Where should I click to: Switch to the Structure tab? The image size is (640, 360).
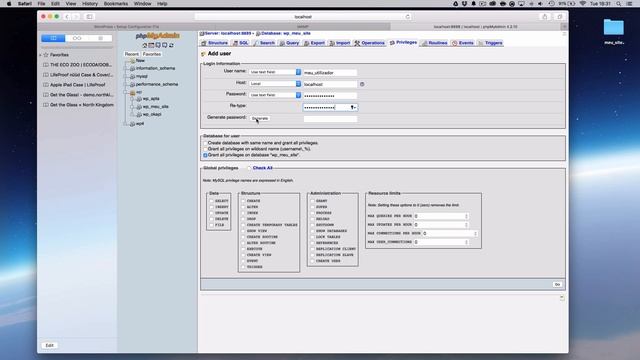tap(215, 43)
